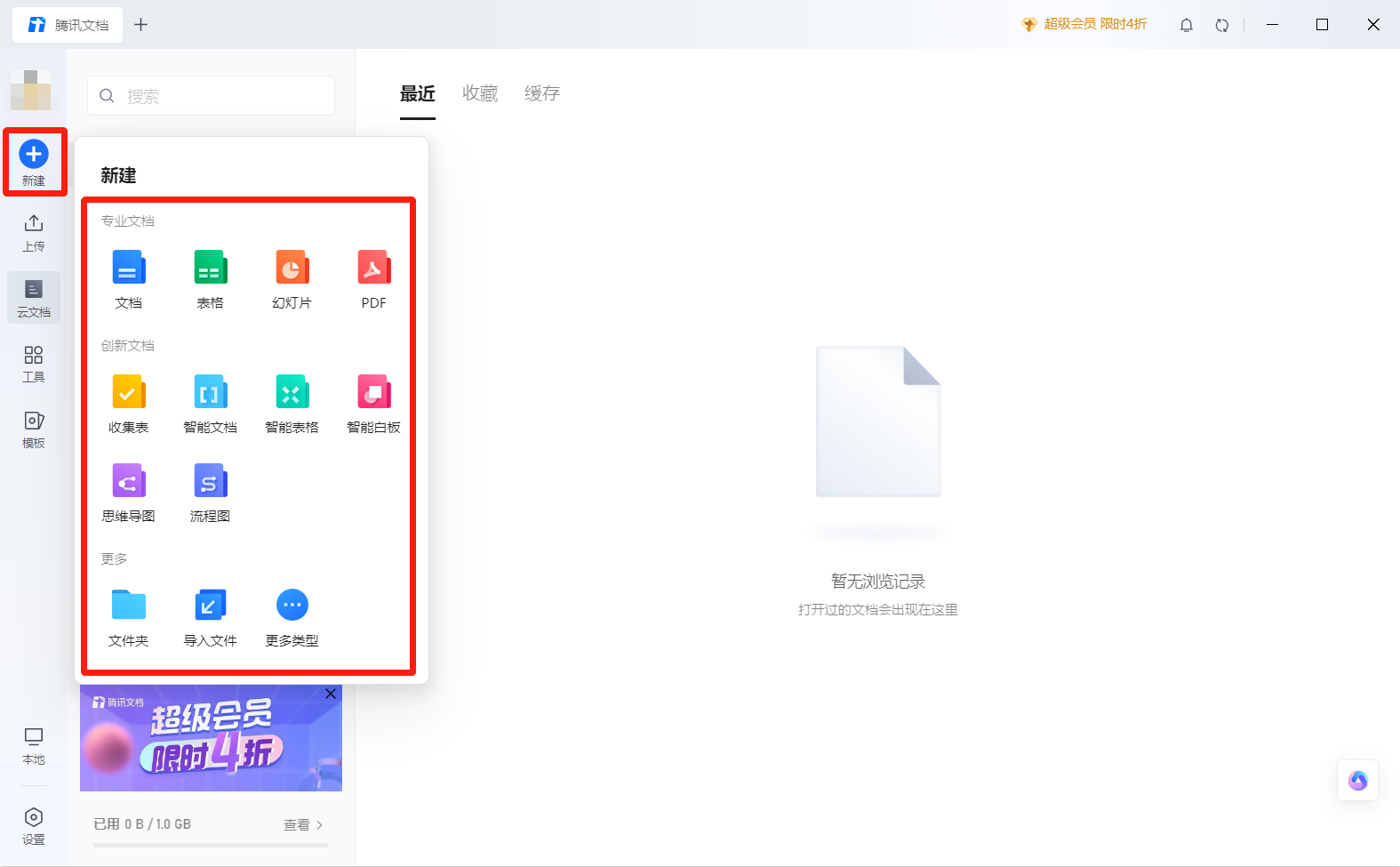Image resolution: width=1400 pixels, height=867 pixels.
Task: Create a new 智能白板 whiteboard
Action: [374, 405]
